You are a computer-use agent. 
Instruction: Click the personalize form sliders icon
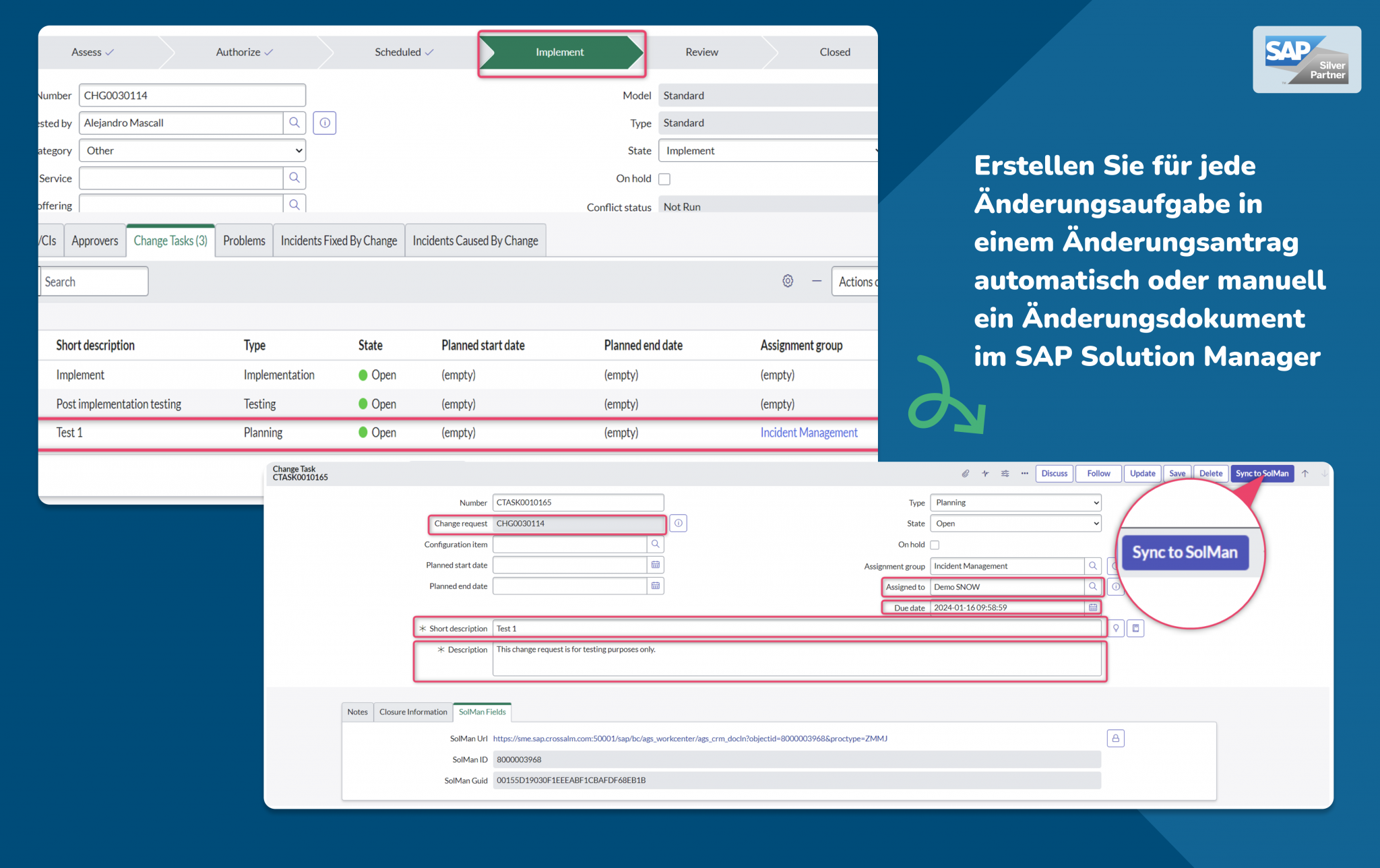point(1005,473)
